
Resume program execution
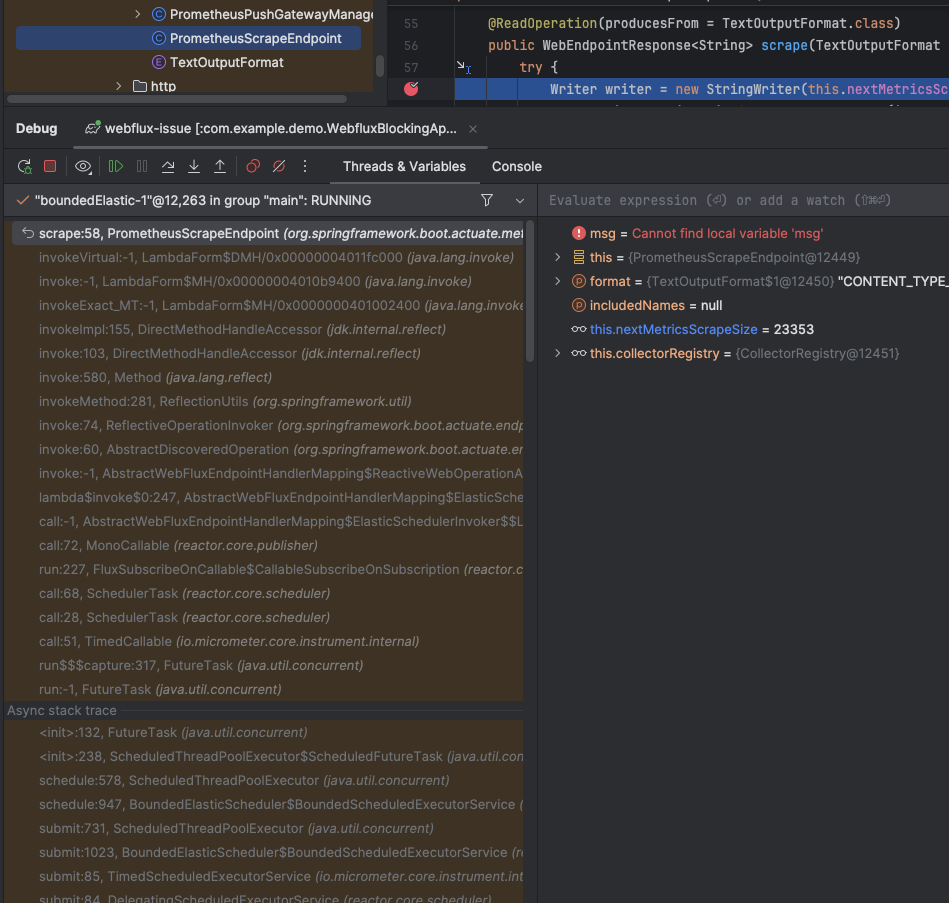pos(116,166)
